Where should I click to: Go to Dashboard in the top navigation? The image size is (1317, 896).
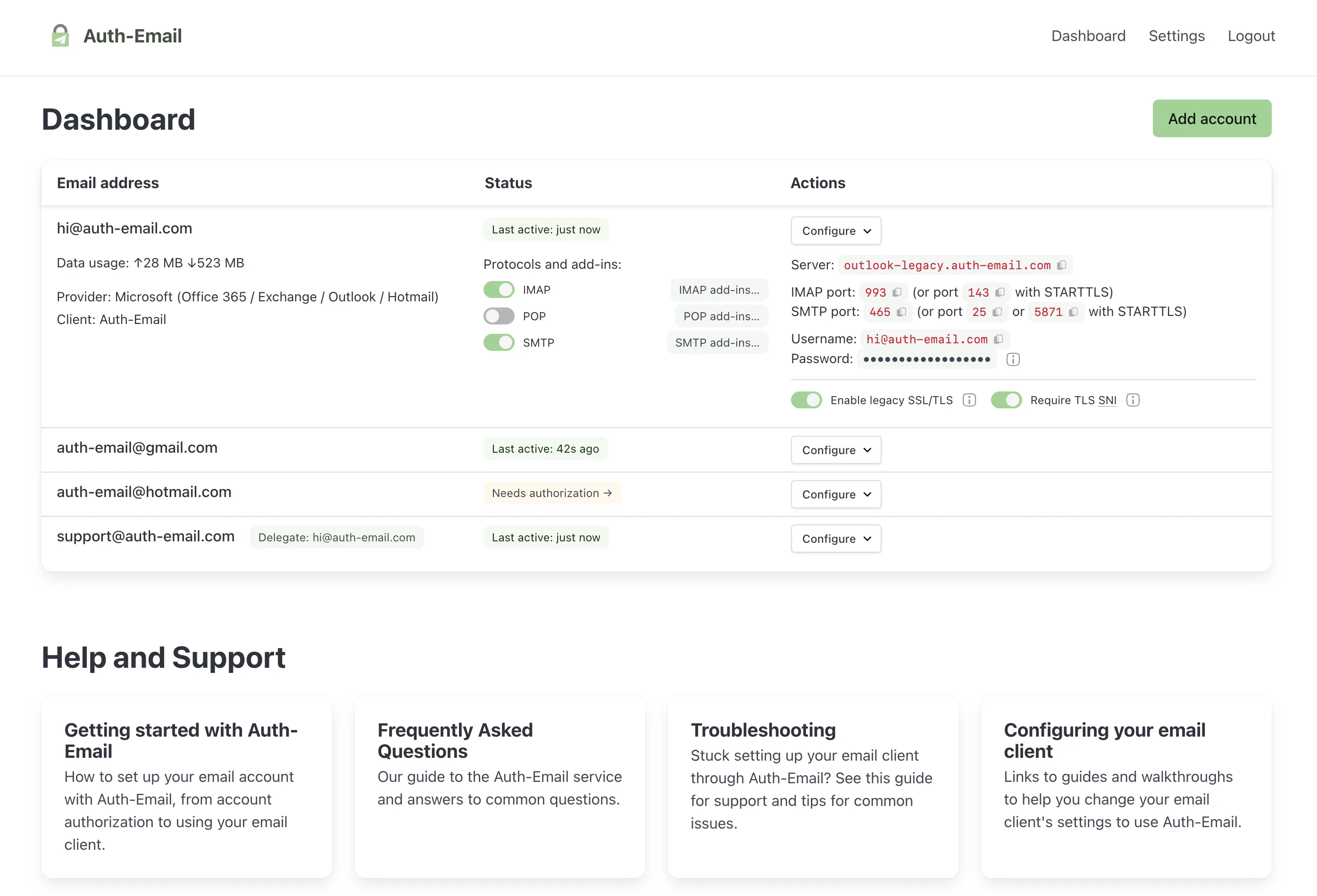(1088, 36)
